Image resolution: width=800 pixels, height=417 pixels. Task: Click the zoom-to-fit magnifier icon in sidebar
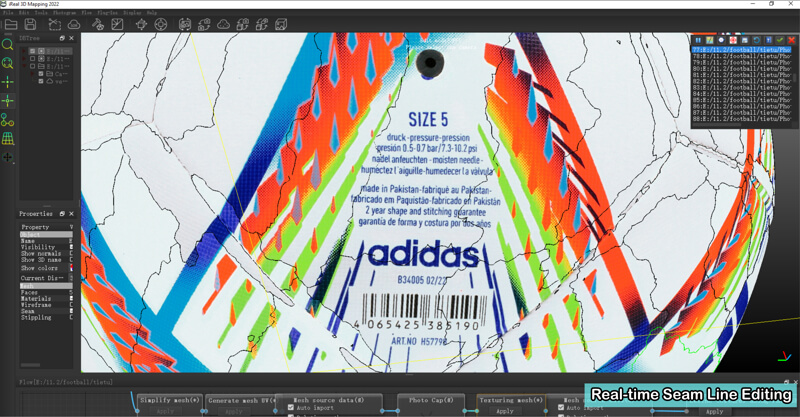tap(8, 63)
